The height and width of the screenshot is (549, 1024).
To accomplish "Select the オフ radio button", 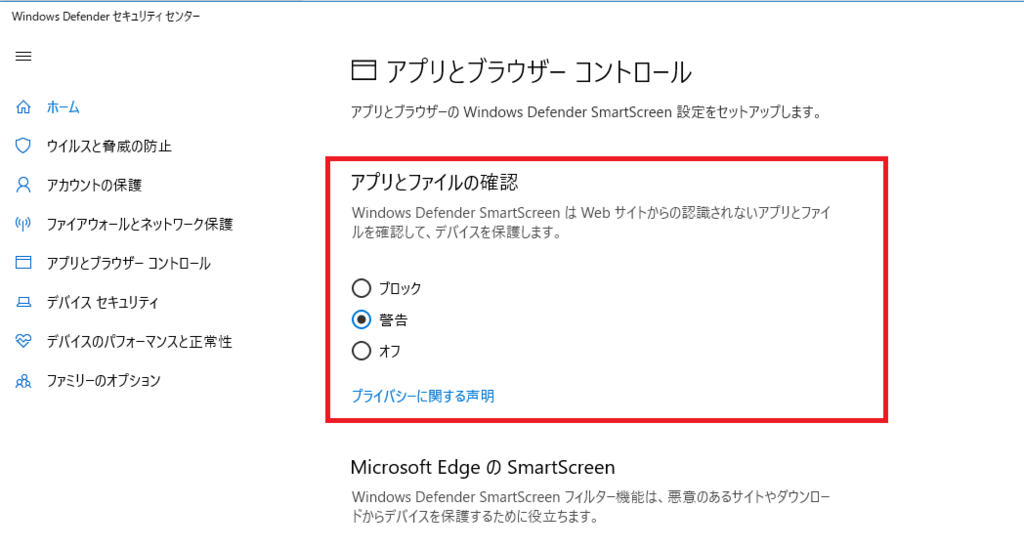I will [361, 351].
